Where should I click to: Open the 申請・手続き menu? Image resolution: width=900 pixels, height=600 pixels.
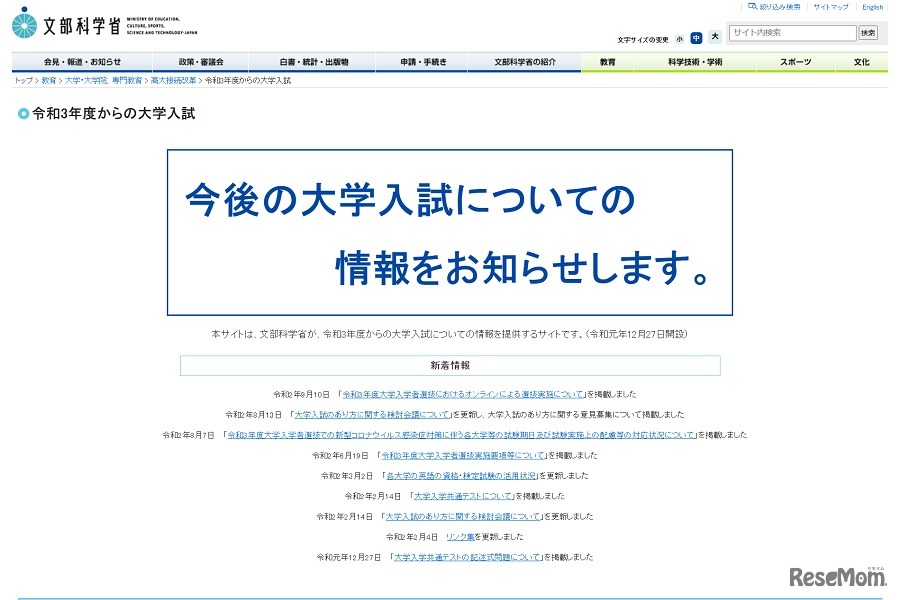coord(420,61)
